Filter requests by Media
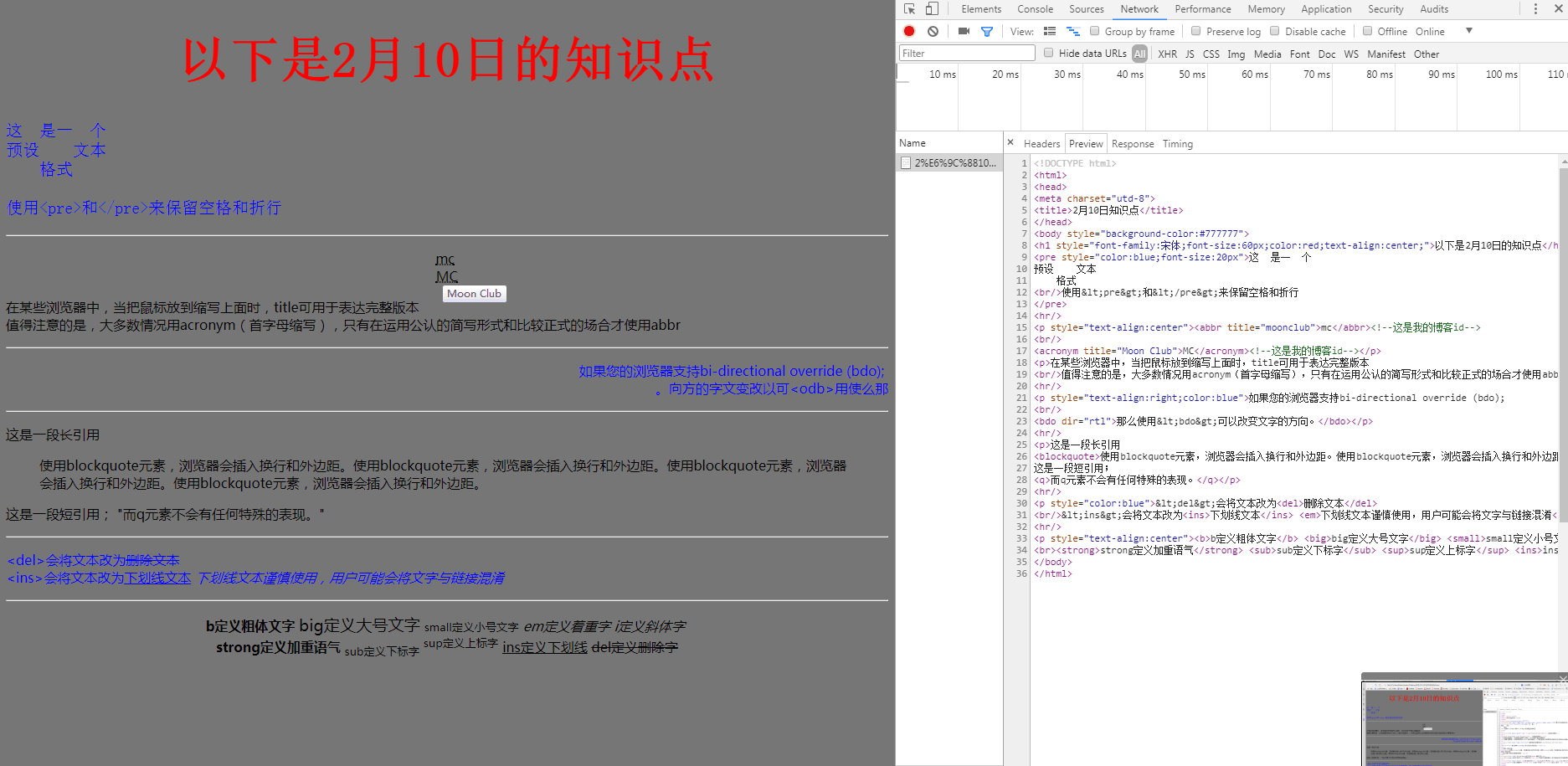The image size is (1568, 766). click(1267, 54)
